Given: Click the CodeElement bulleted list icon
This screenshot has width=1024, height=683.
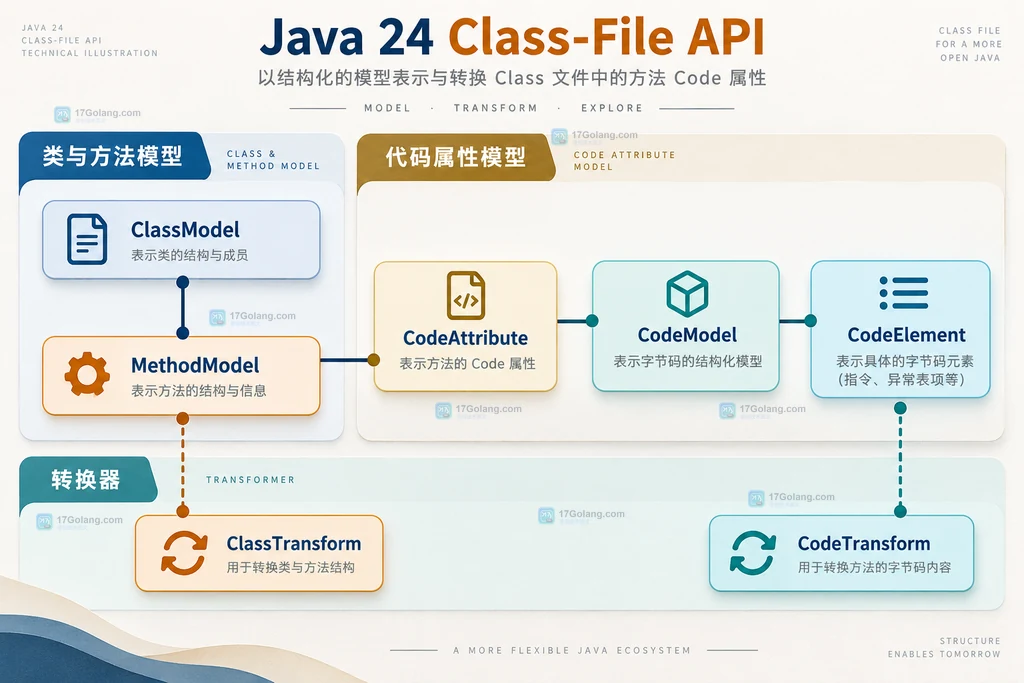Looking at the screenshot, I should 903,293.
